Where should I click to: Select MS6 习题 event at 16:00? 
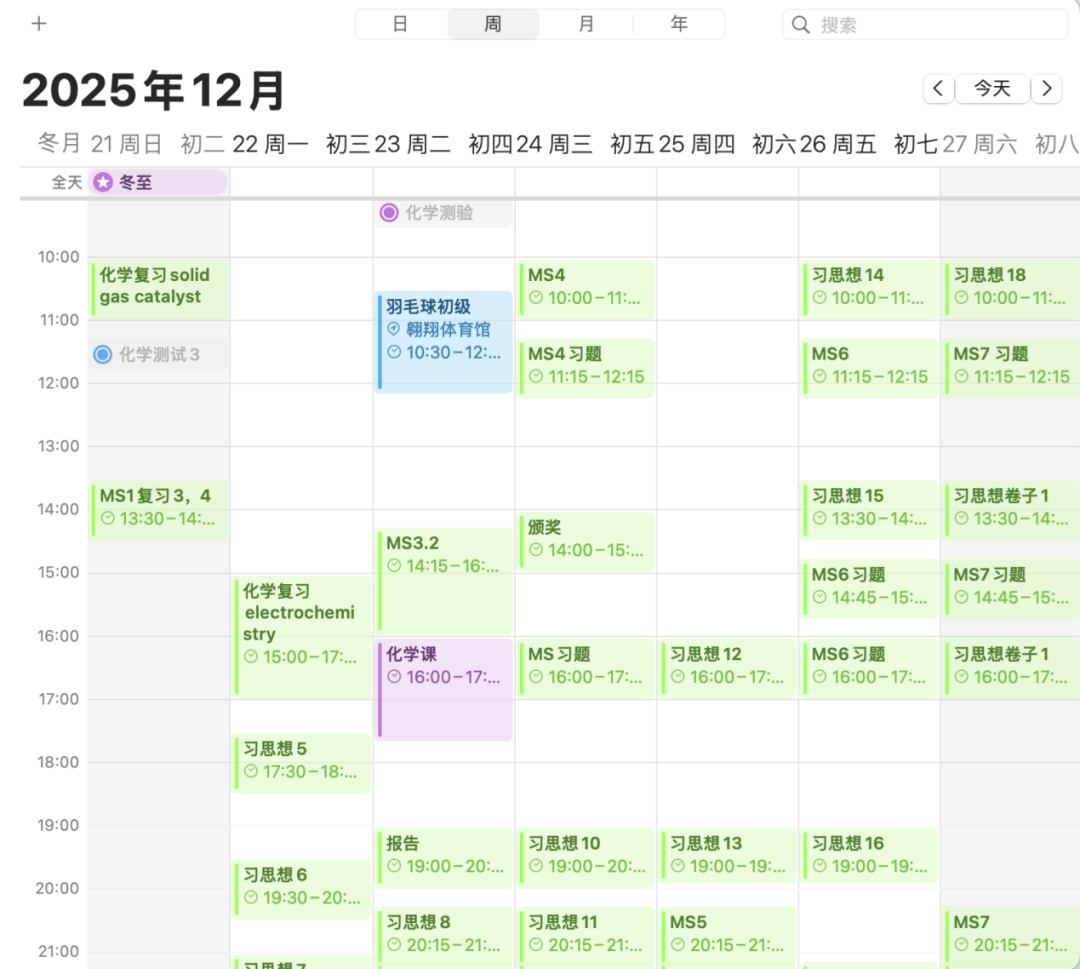pos(869,668)
